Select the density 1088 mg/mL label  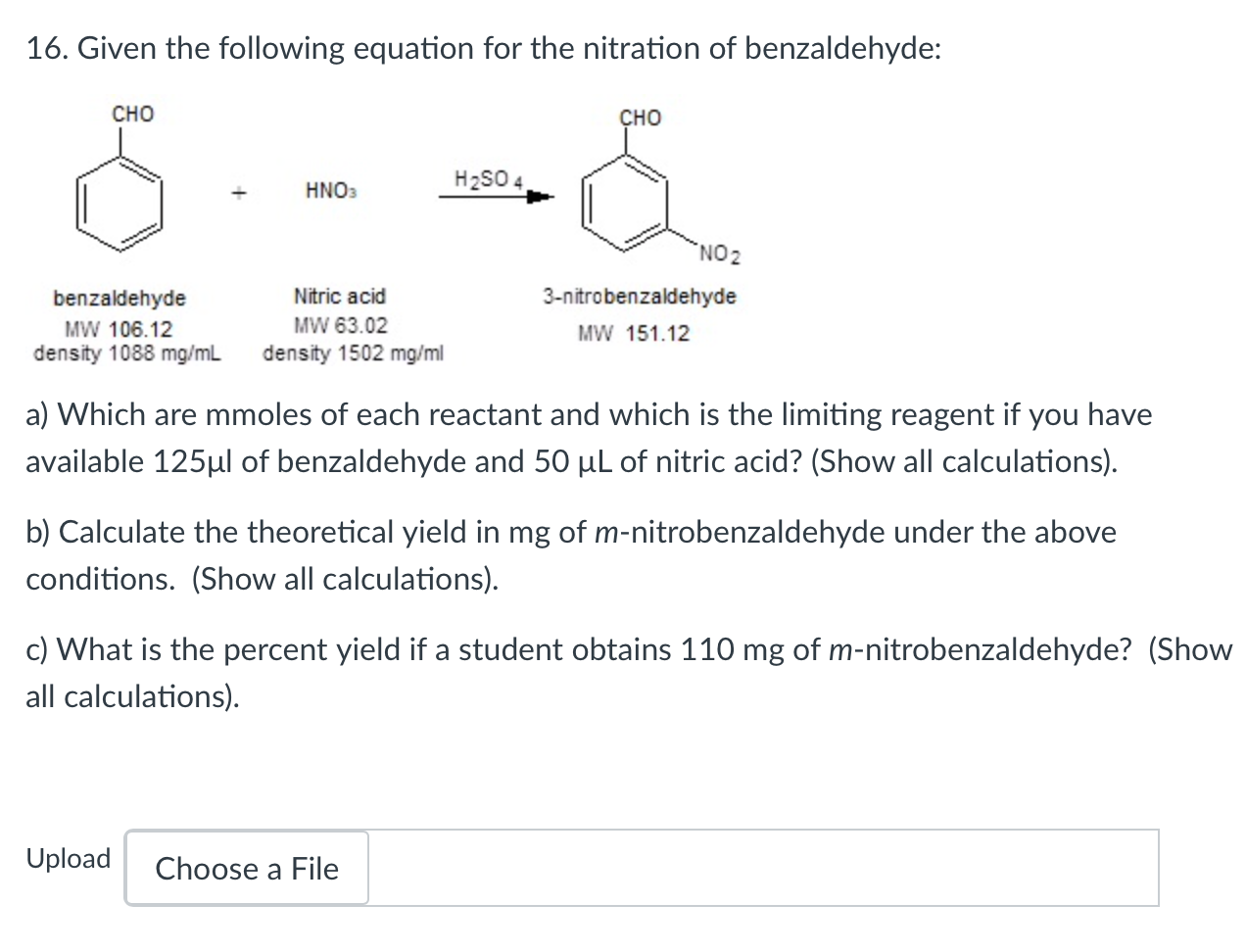coord(128,352)
